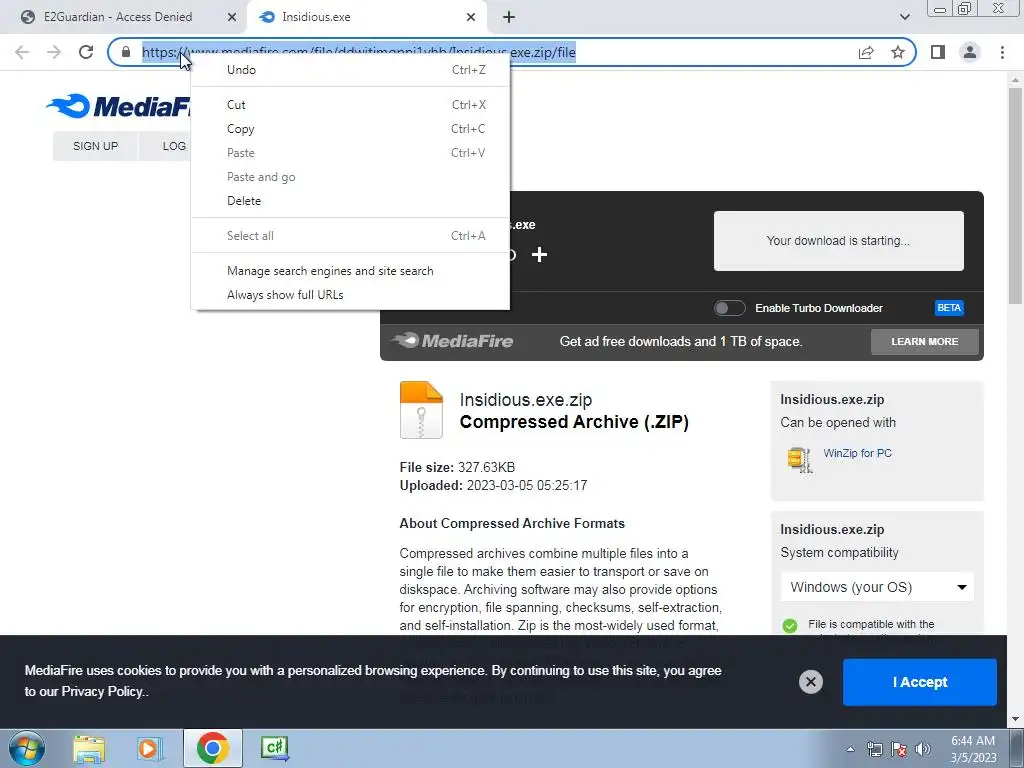Viewport: 1024px width, 768px height.
Task: Choose Copy from the context menu
Action: tap(350, 129)
